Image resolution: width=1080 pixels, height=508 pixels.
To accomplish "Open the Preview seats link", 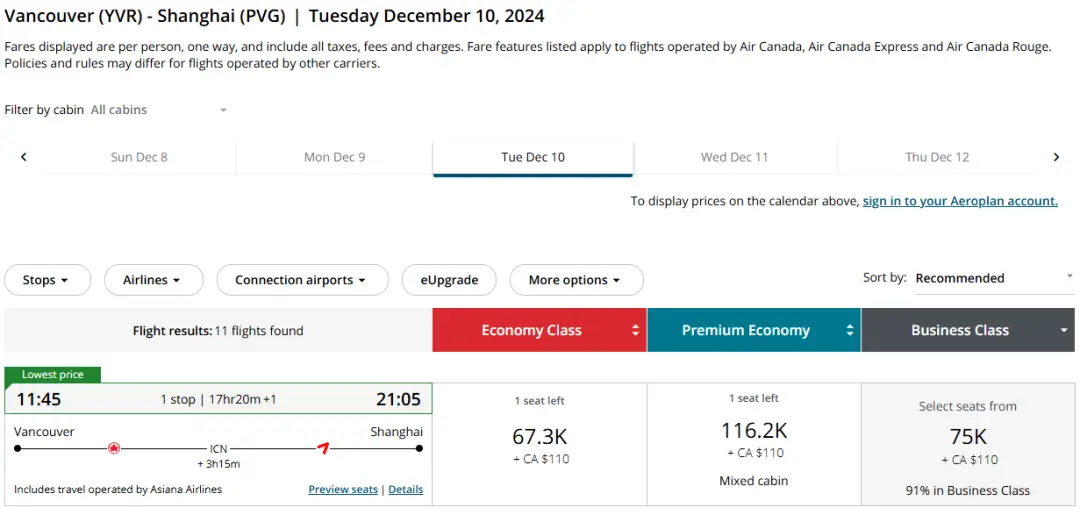I will tap(343, 490).
